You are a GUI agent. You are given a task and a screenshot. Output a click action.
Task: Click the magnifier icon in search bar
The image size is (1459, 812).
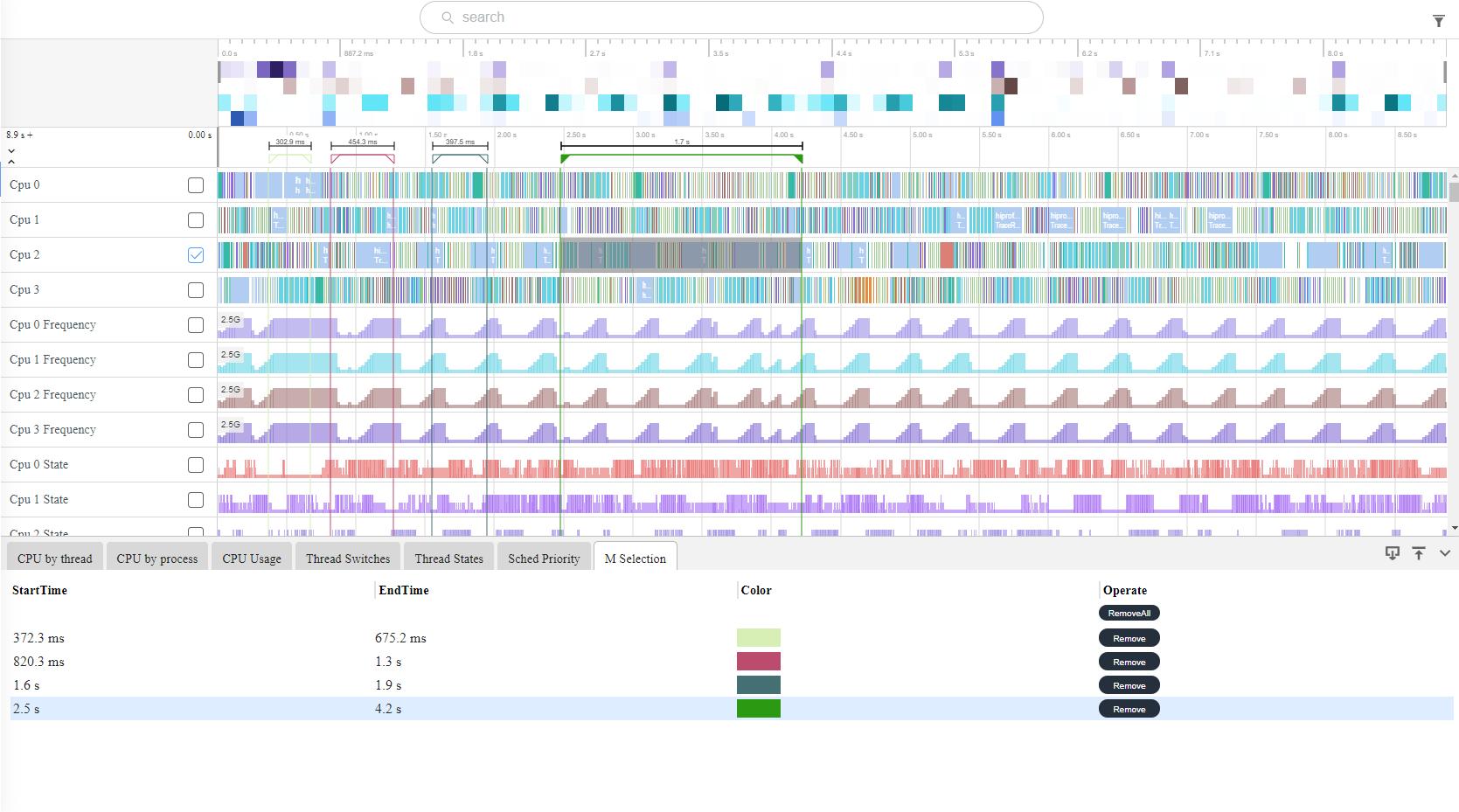(448, 17)
